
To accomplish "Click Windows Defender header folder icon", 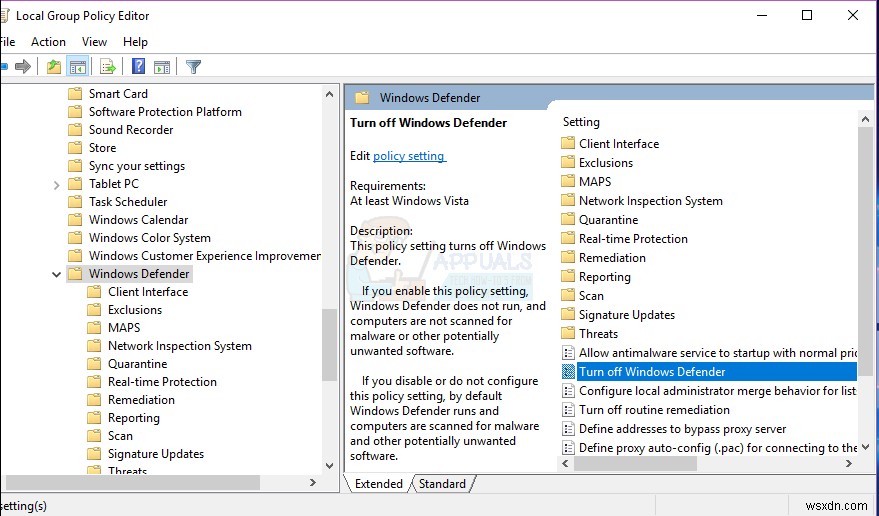I will tap(362, 98).
